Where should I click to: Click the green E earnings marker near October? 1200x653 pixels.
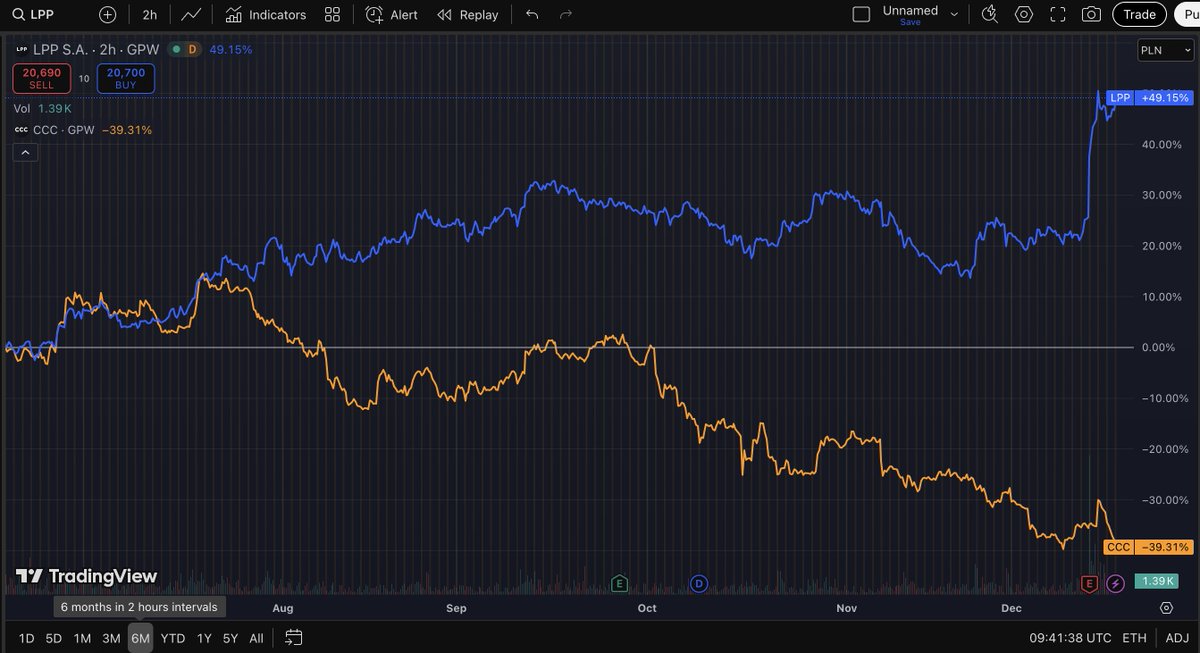[620, 582]
